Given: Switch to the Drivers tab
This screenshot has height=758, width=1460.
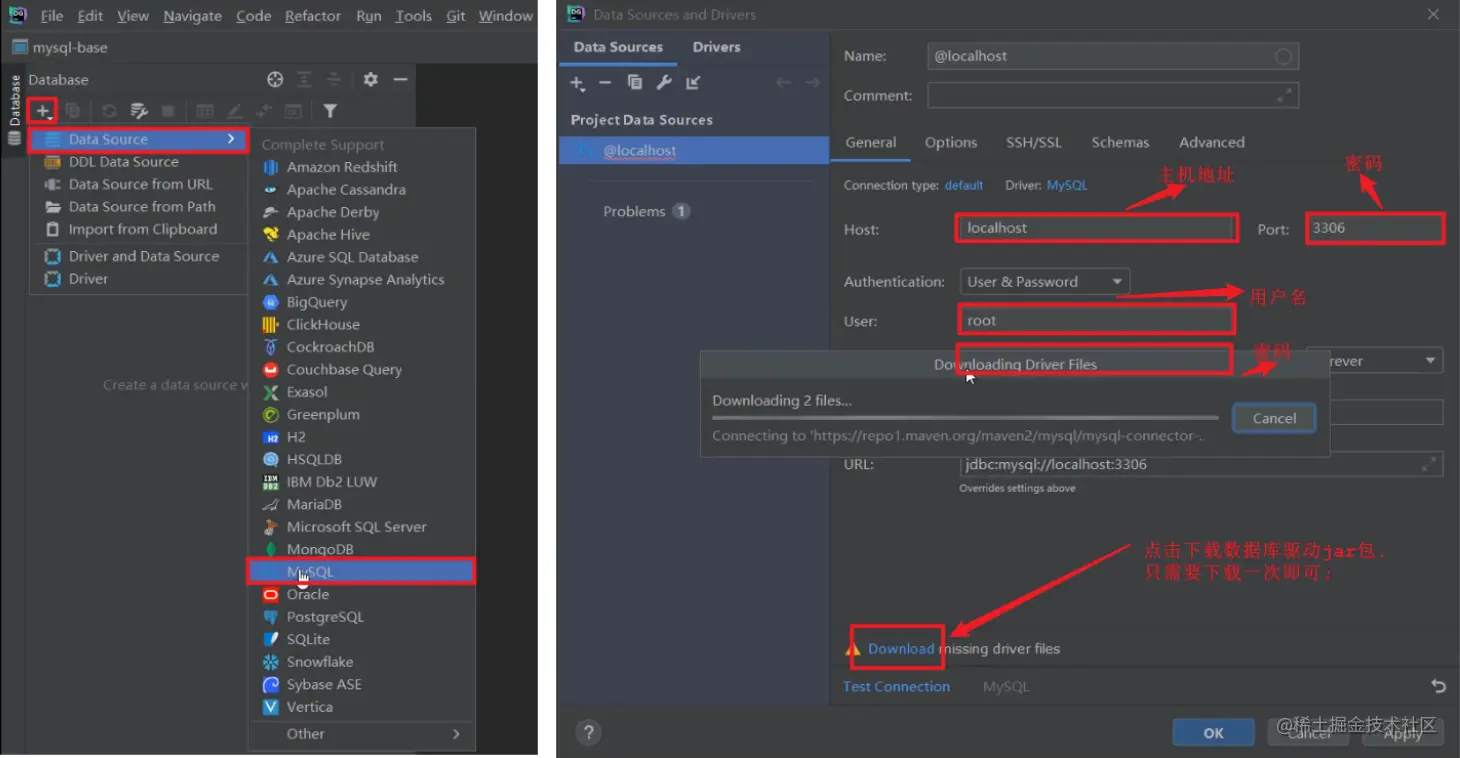Looking at the screenshot, I should click(717, 47).
